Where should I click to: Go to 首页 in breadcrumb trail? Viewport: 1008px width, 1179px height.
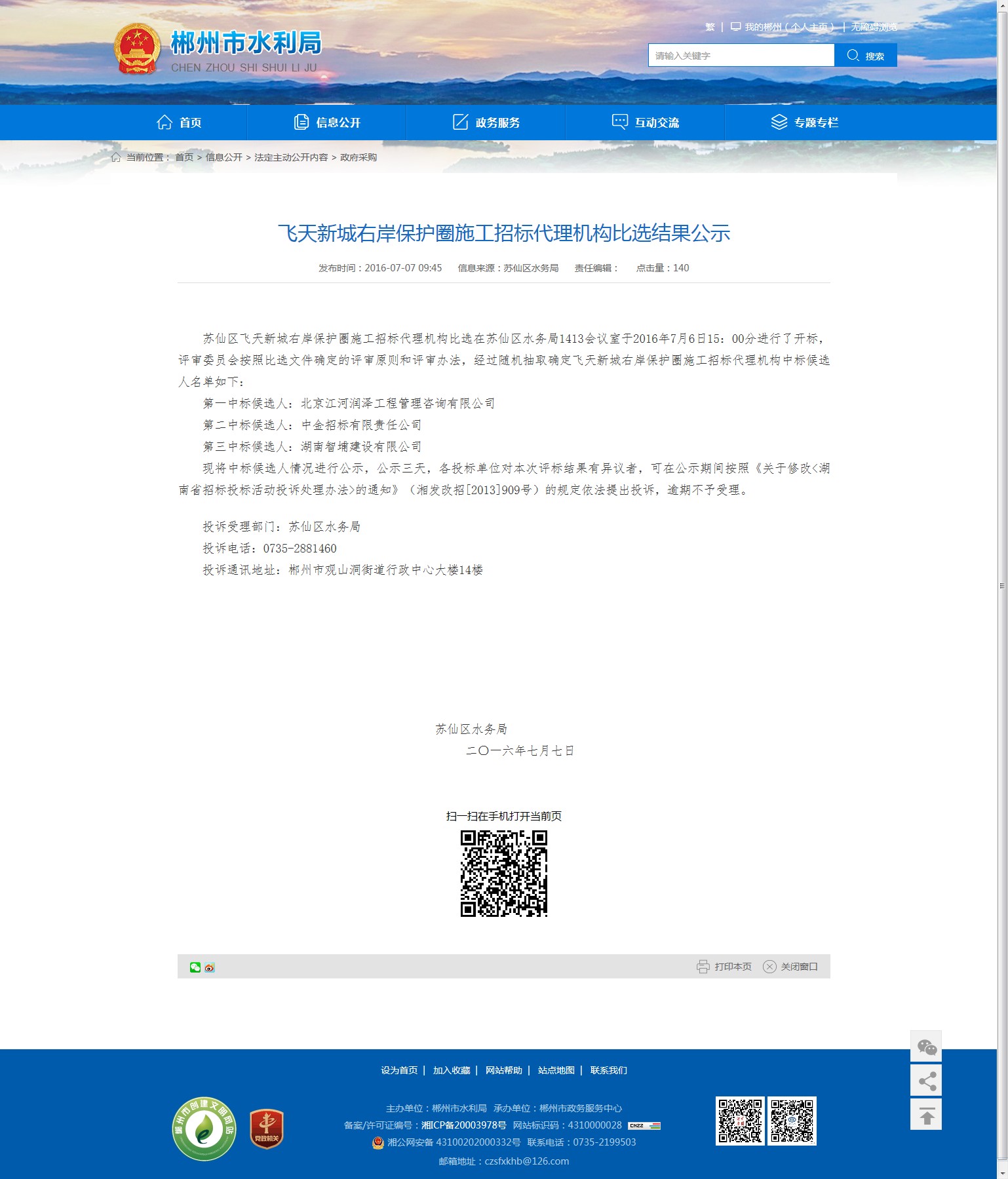(184, 157)
